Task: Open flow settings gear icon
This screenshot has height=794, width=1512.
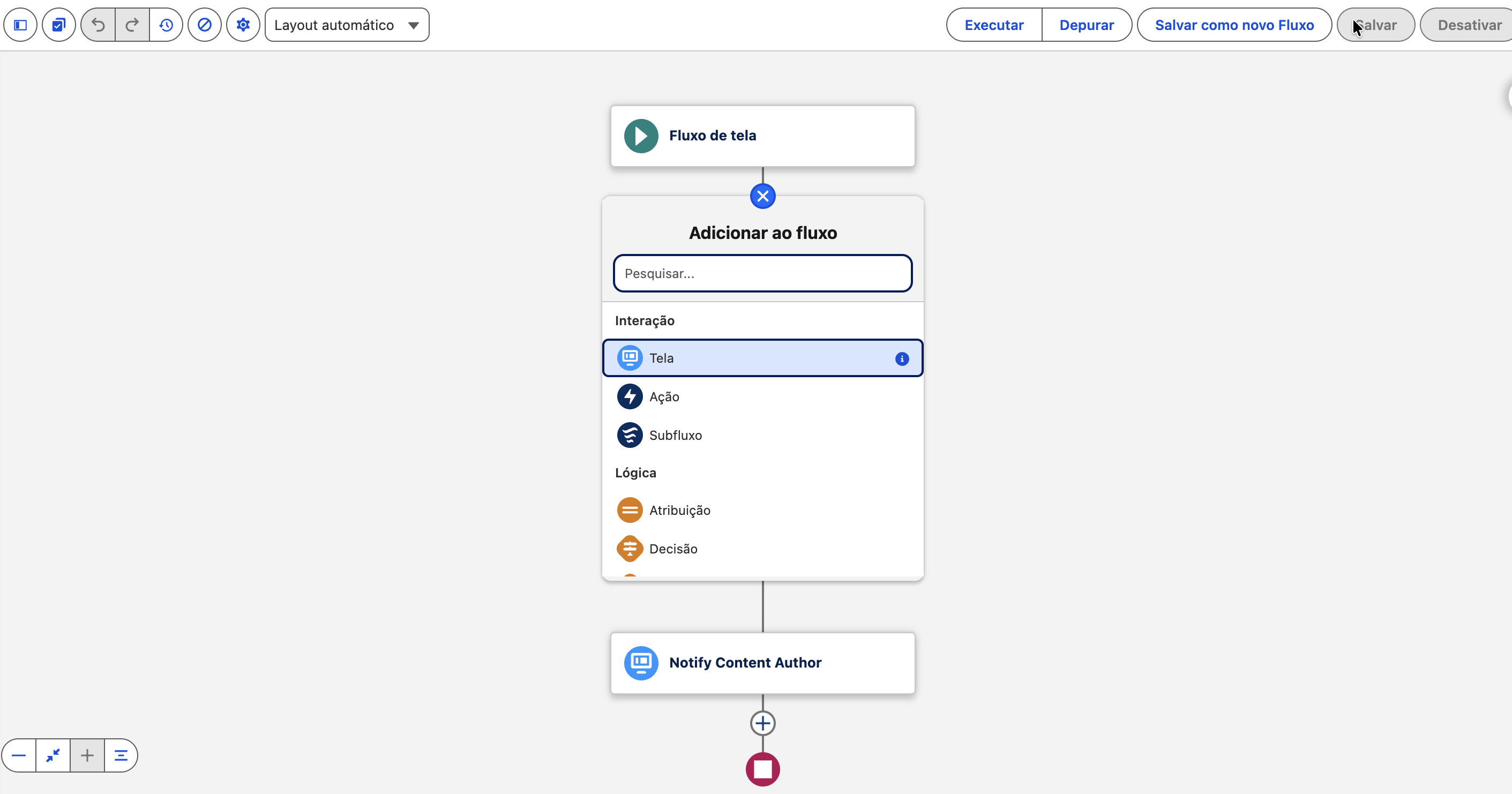Action: click(243, 25)
